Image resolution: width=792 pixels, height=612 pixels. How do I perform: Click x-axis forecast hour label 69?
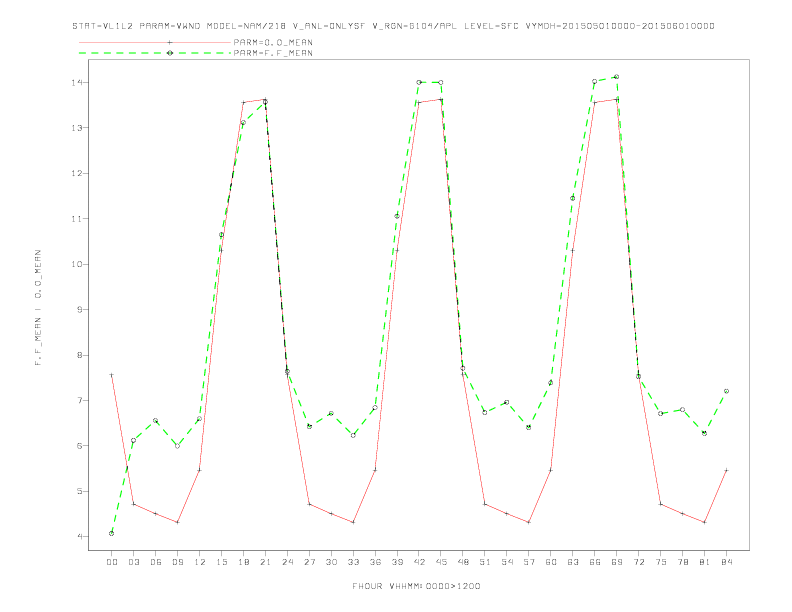617,562
